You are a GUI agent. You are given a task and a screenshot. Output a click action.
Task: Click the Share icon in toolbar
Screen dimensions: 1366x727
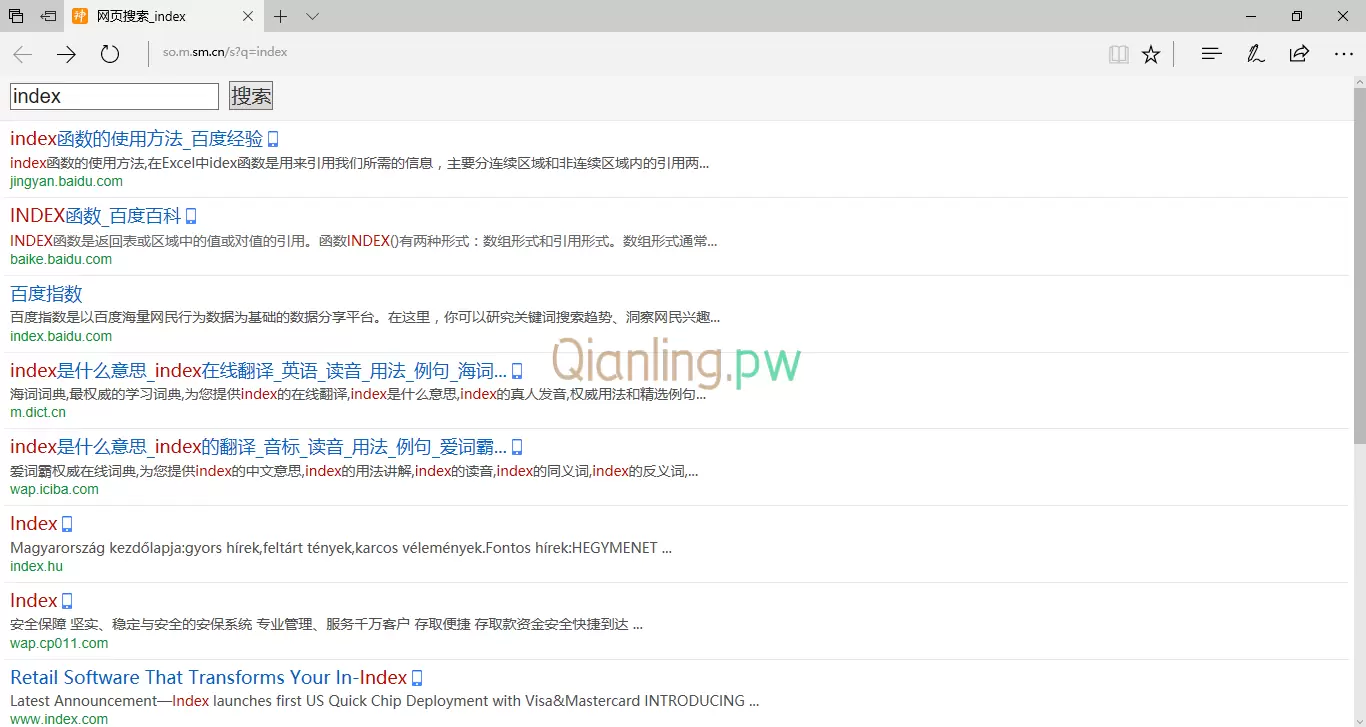[1299, 54]
